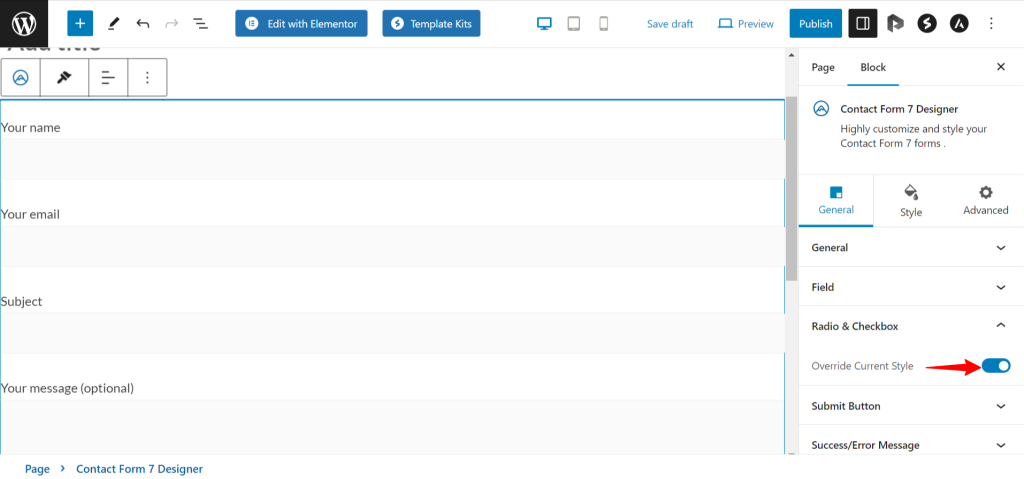This screenshot has height=479, width=1024.
Task: Collapse the Radio & Checkbox section
Action: (910, 326)
